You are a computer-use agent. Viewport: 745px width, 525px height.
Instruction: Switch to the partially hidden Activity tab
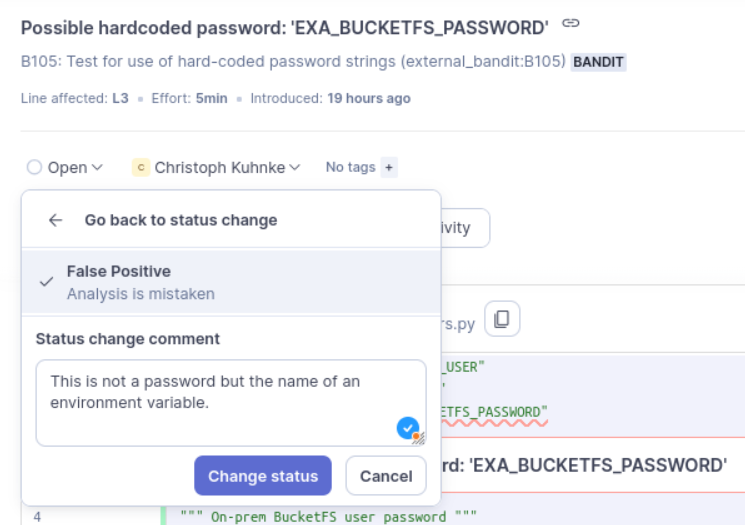[459, 228]
